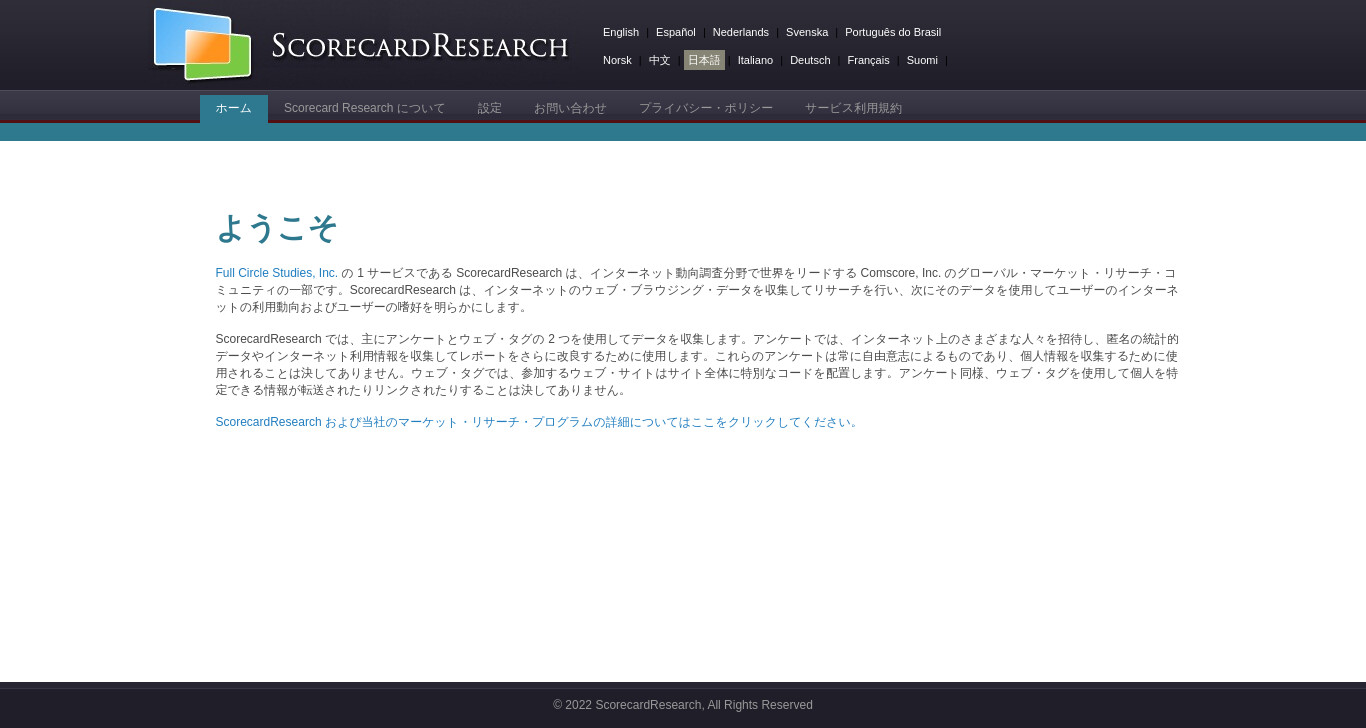Click the © 2022 ScorecardResearch footer text

click(x=683, y=705)
